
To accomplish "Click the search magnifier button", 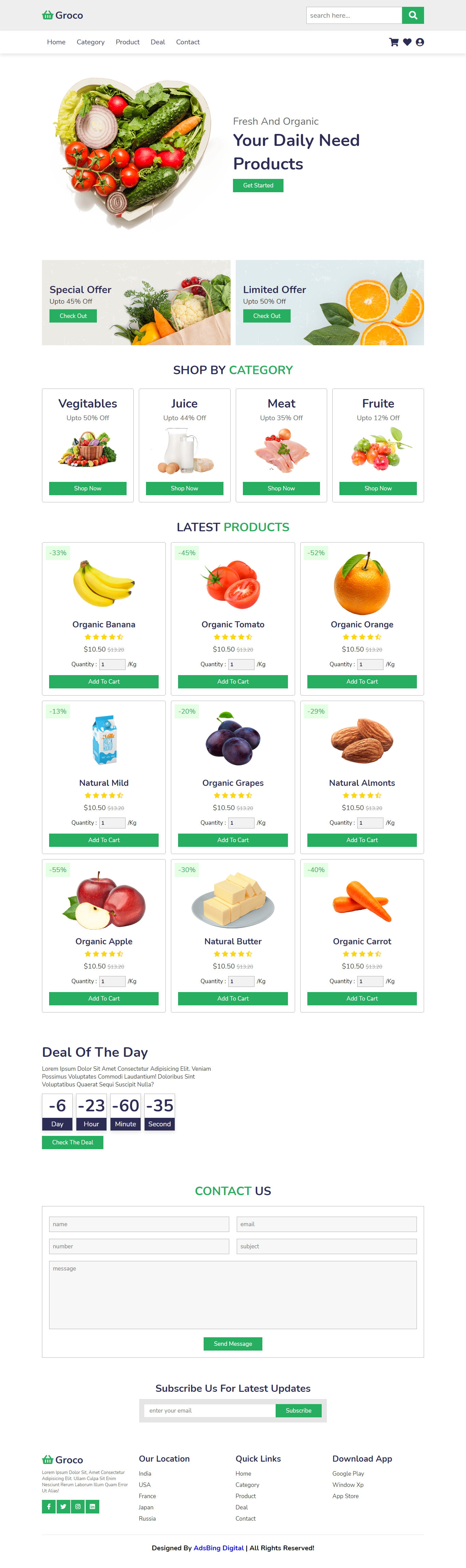I will [x=412, y=15].
